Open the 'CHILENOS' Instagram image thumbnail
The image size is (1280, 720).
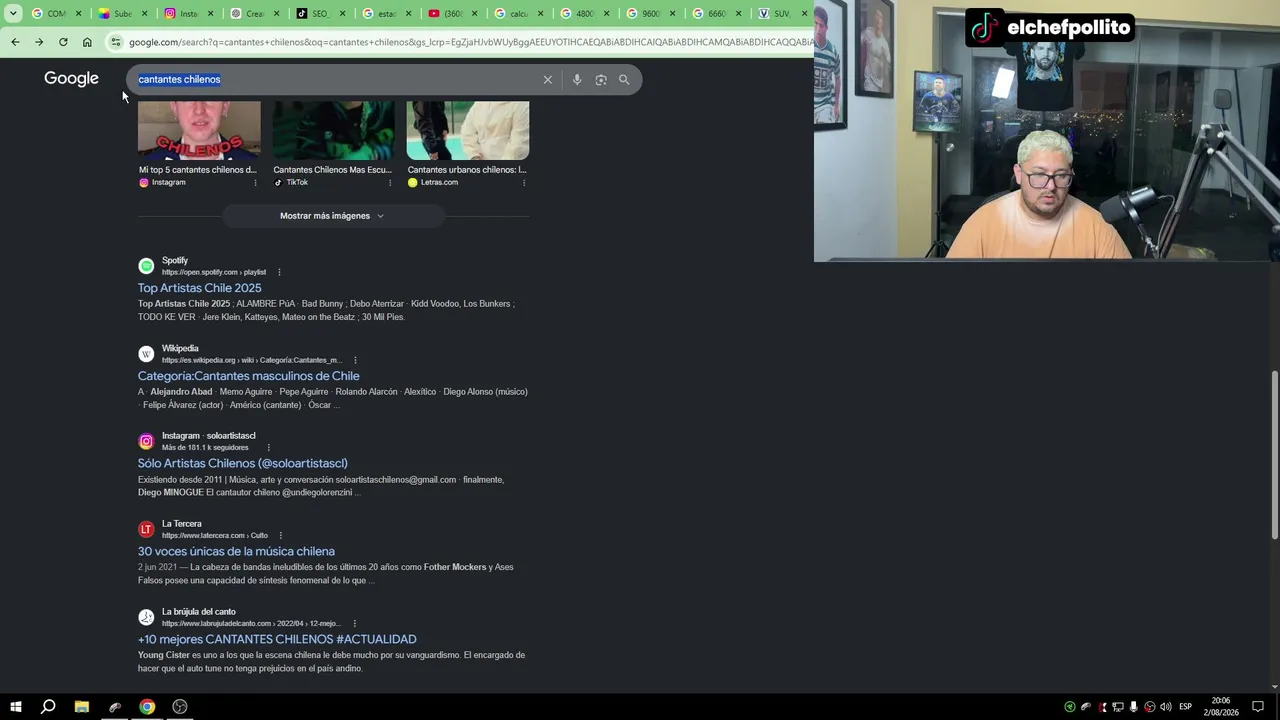coord(199,130)
